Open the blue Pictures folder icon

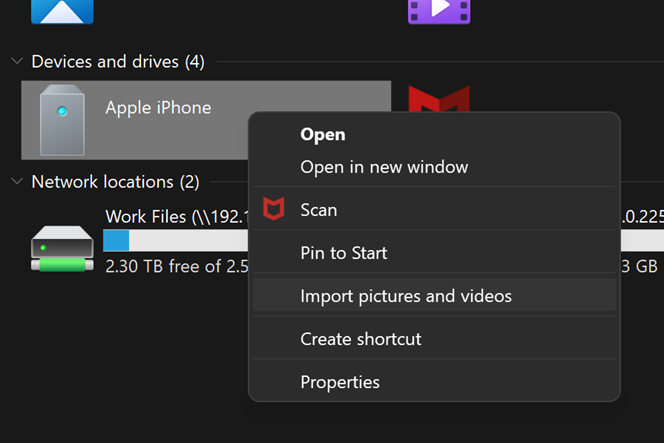(62, 11)
